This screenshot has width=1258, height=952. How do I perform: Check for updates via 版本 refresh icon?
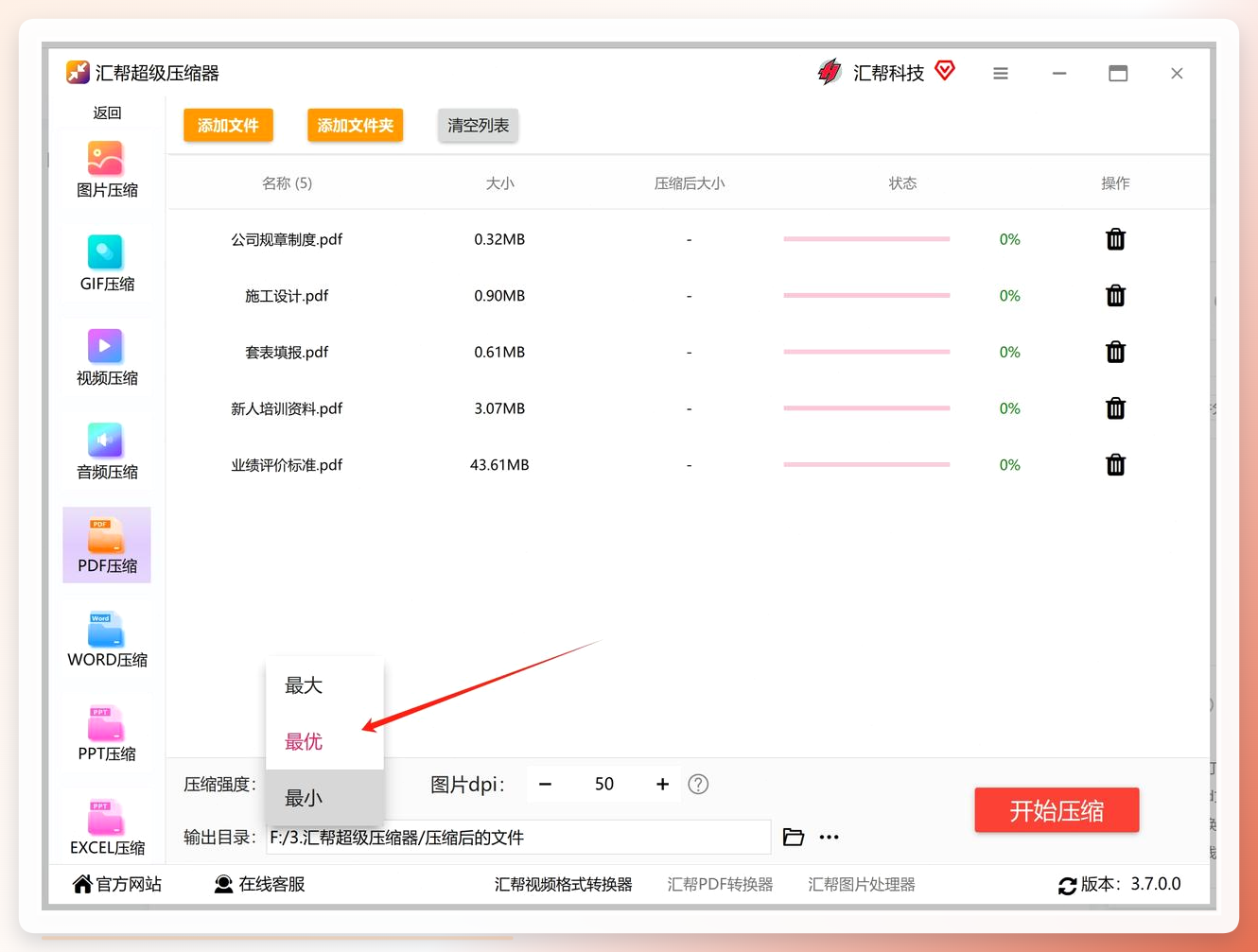pyautogui.click(x=1068, y=885)
